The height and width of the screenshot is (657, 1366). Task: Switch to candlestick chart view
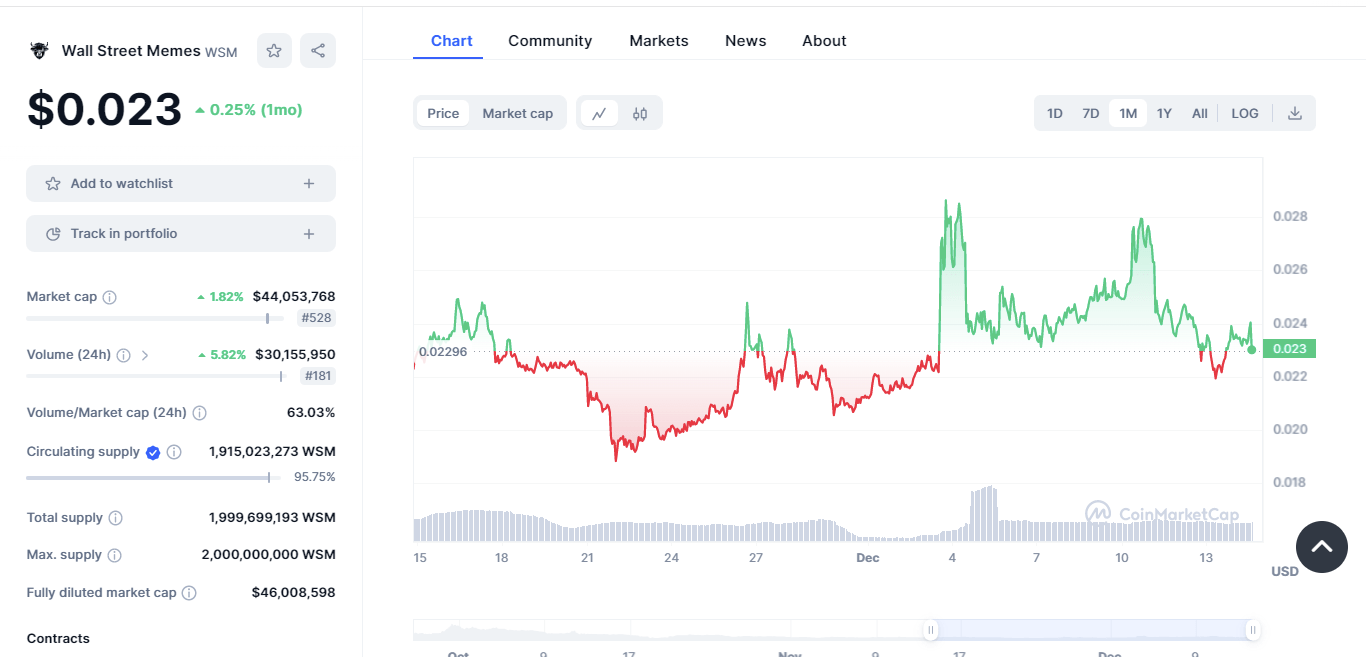(640, 113)
